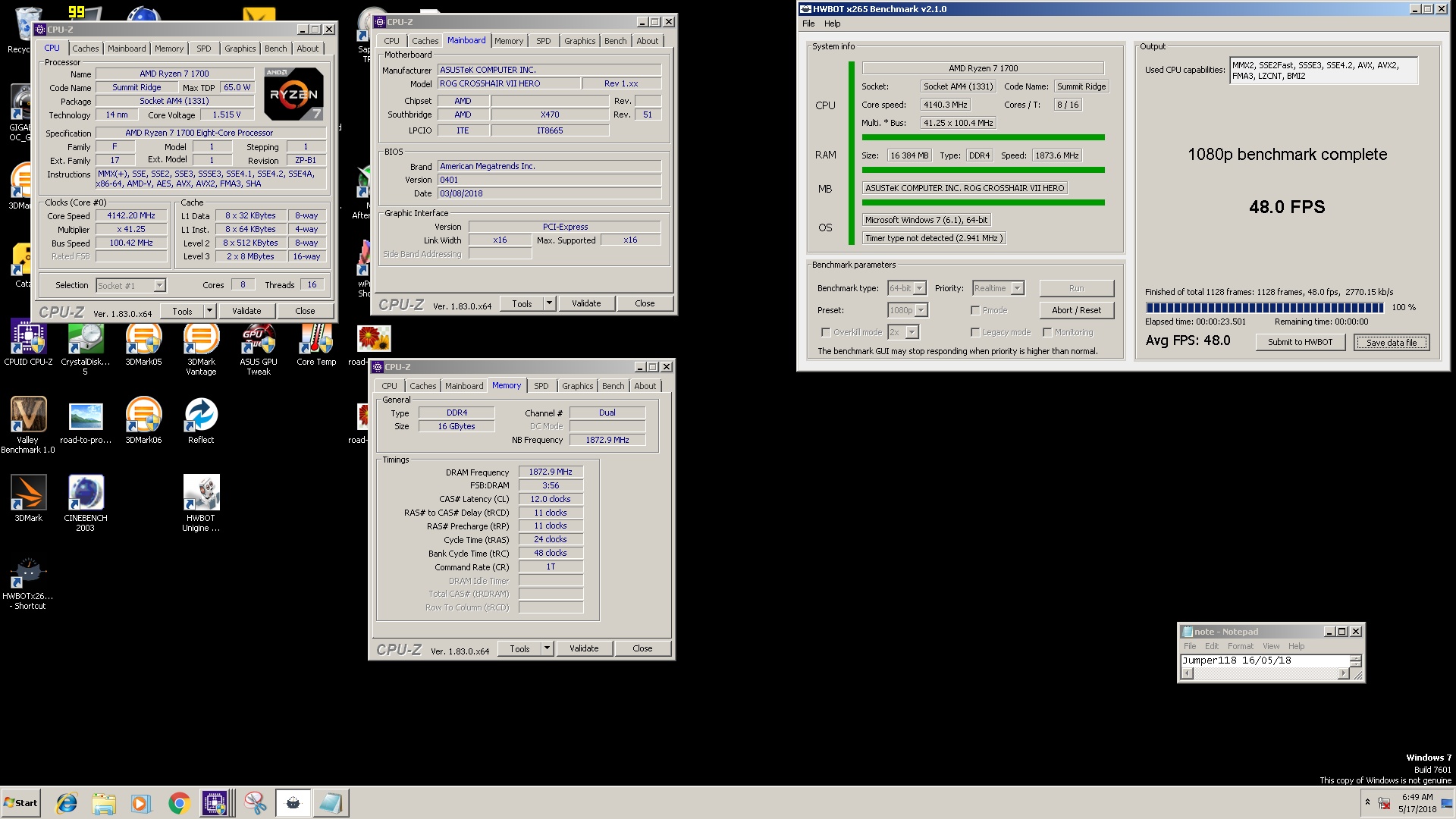Click Submit to HWBOT button
Image resolution: width=1456 pixels, height=819 pixels.
point(1300,342)
